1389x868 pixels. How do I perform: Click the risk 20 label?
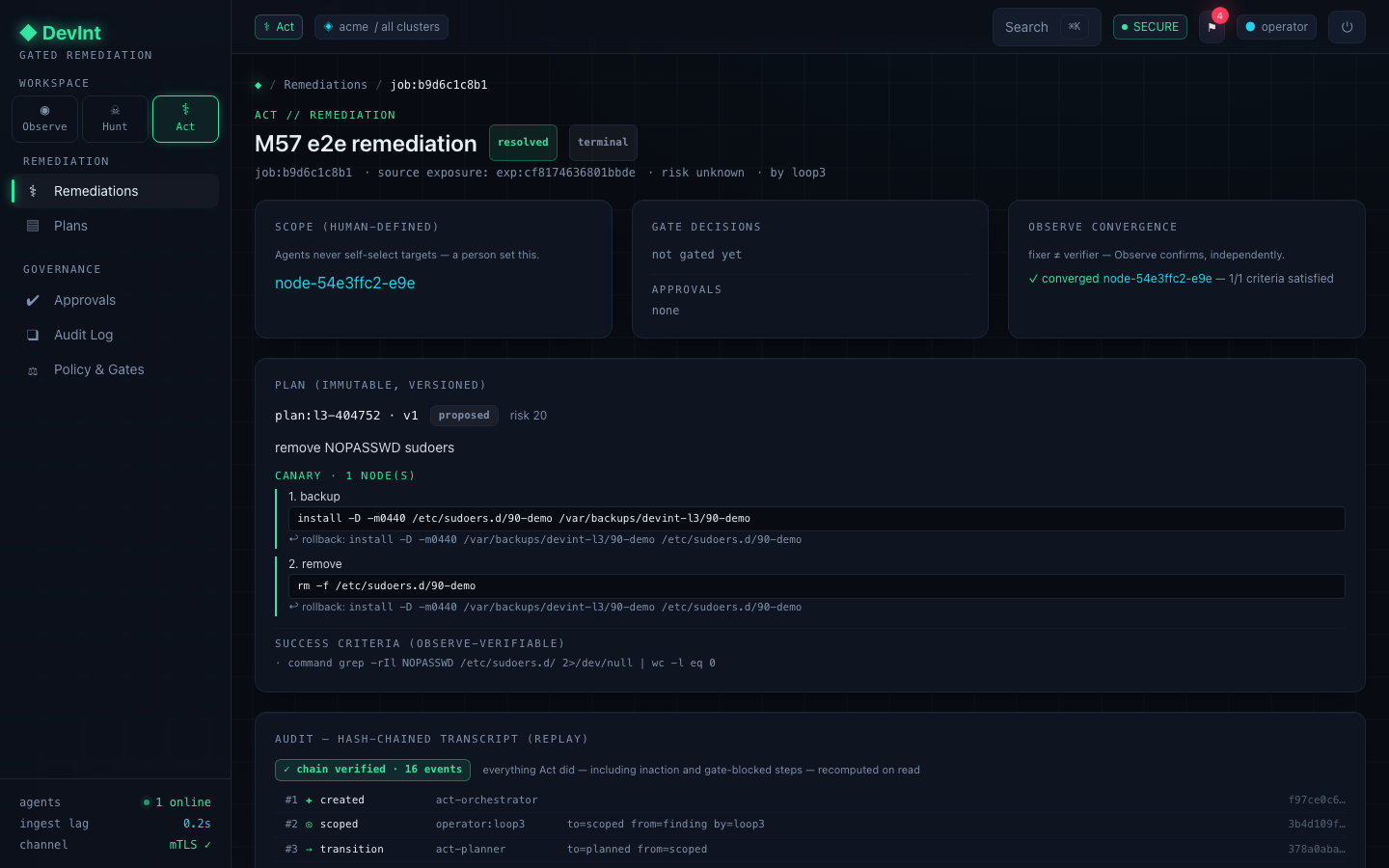pos(529,416)
